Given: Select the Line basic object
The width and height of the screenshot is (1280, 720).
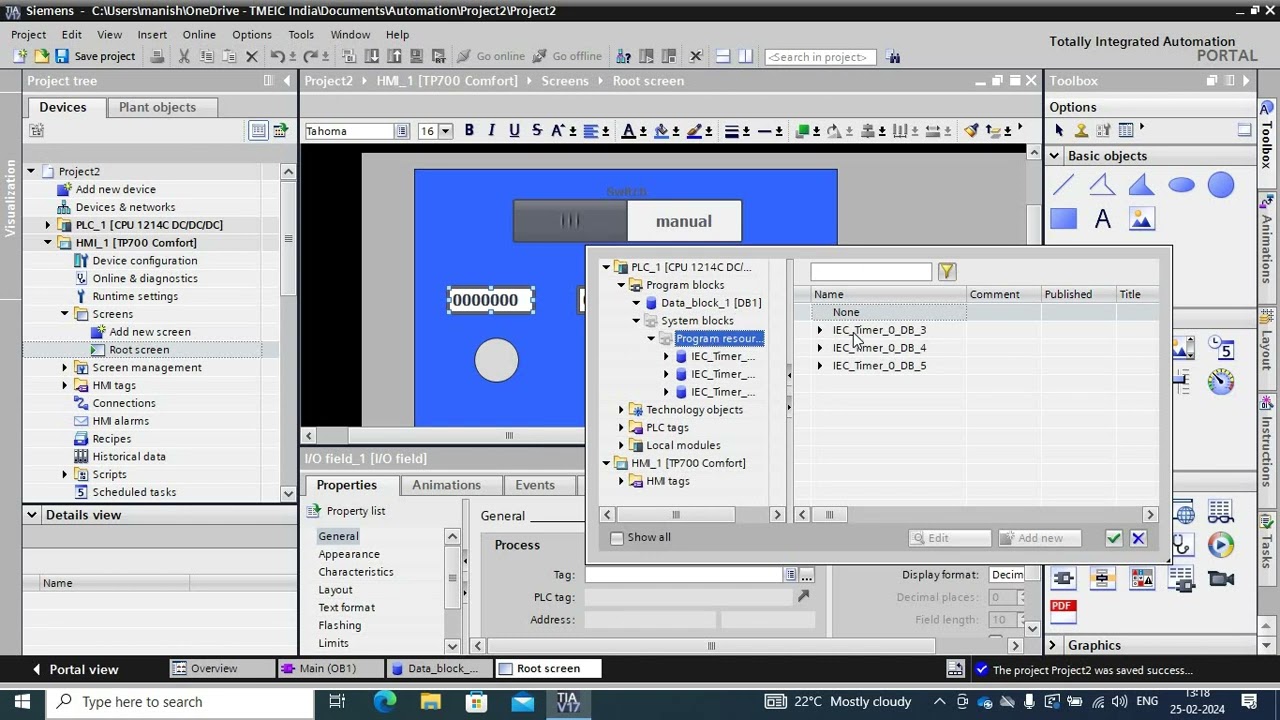Looking at the screenshot, I should coord(1063,185).
